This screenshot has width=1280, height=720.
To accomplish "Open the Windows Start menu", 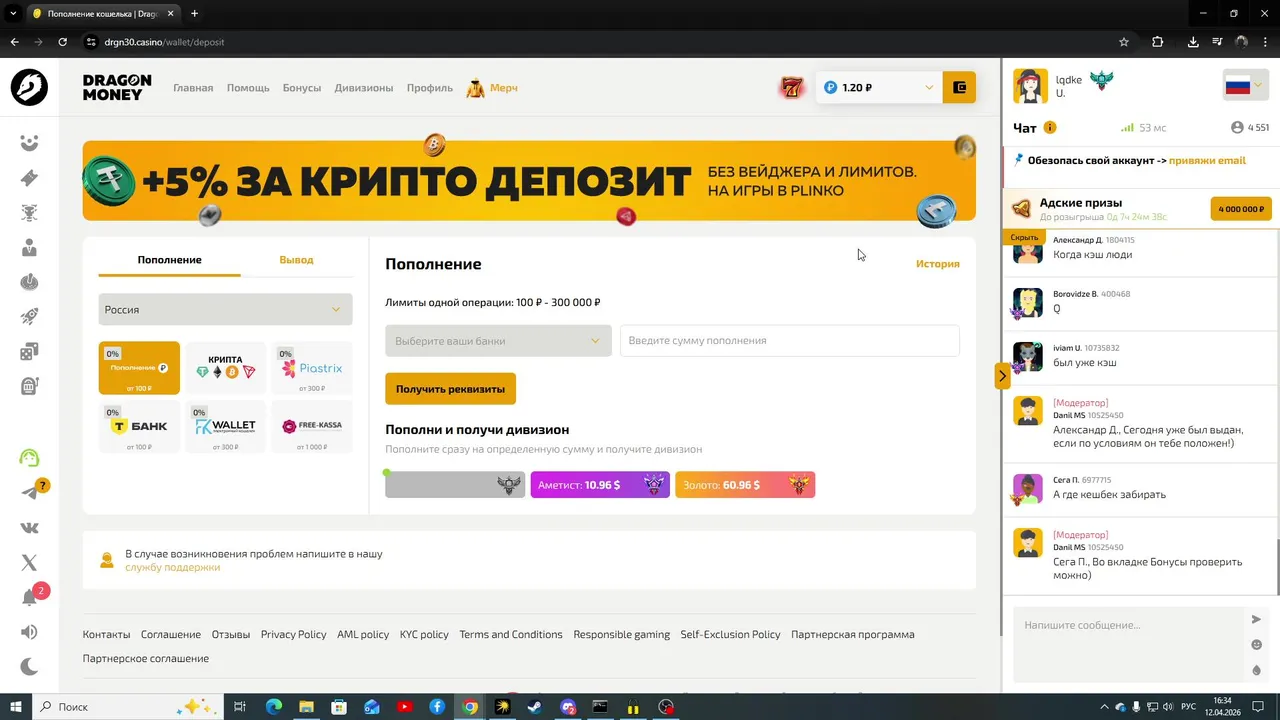I will pos(16,707).
